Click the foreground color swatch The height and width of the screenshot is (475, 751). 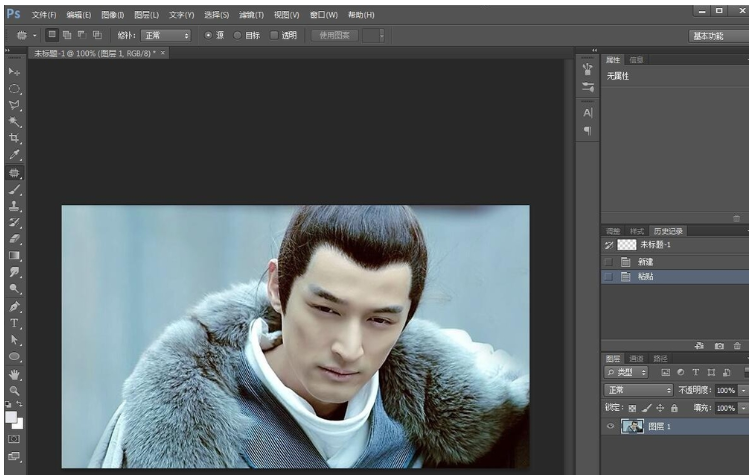tap(11, 416)
